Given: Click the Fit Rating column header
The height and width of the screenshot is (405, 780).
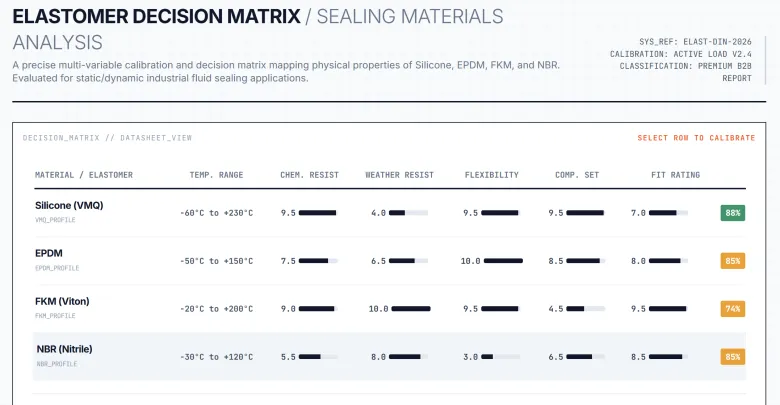Looking at the screenshot, I should pyautogui.click(x=676, y=175).
